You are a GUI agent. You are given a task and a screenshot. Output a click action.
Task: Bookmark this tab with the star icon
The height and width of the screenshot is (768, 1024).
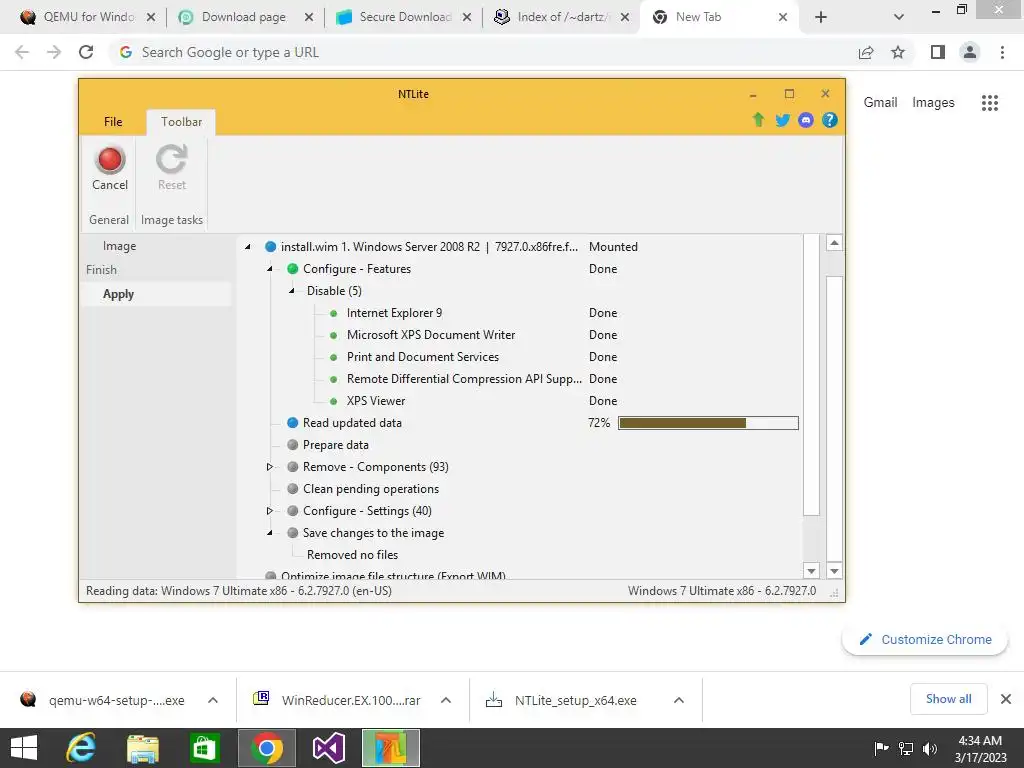click(x=898, y=52)
